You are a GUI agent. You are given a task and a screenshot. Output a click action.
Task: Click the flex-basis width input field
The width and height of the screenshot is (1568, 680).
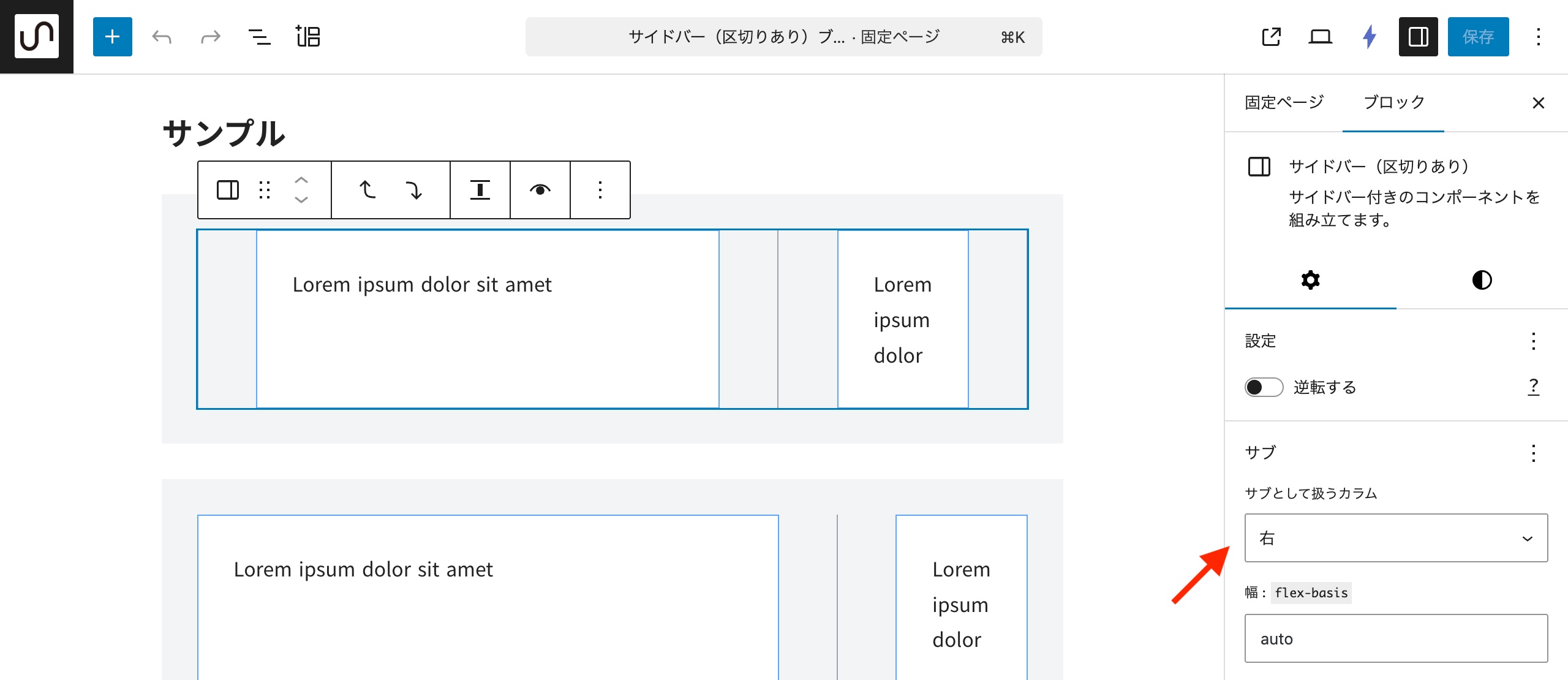(1396, 638)
